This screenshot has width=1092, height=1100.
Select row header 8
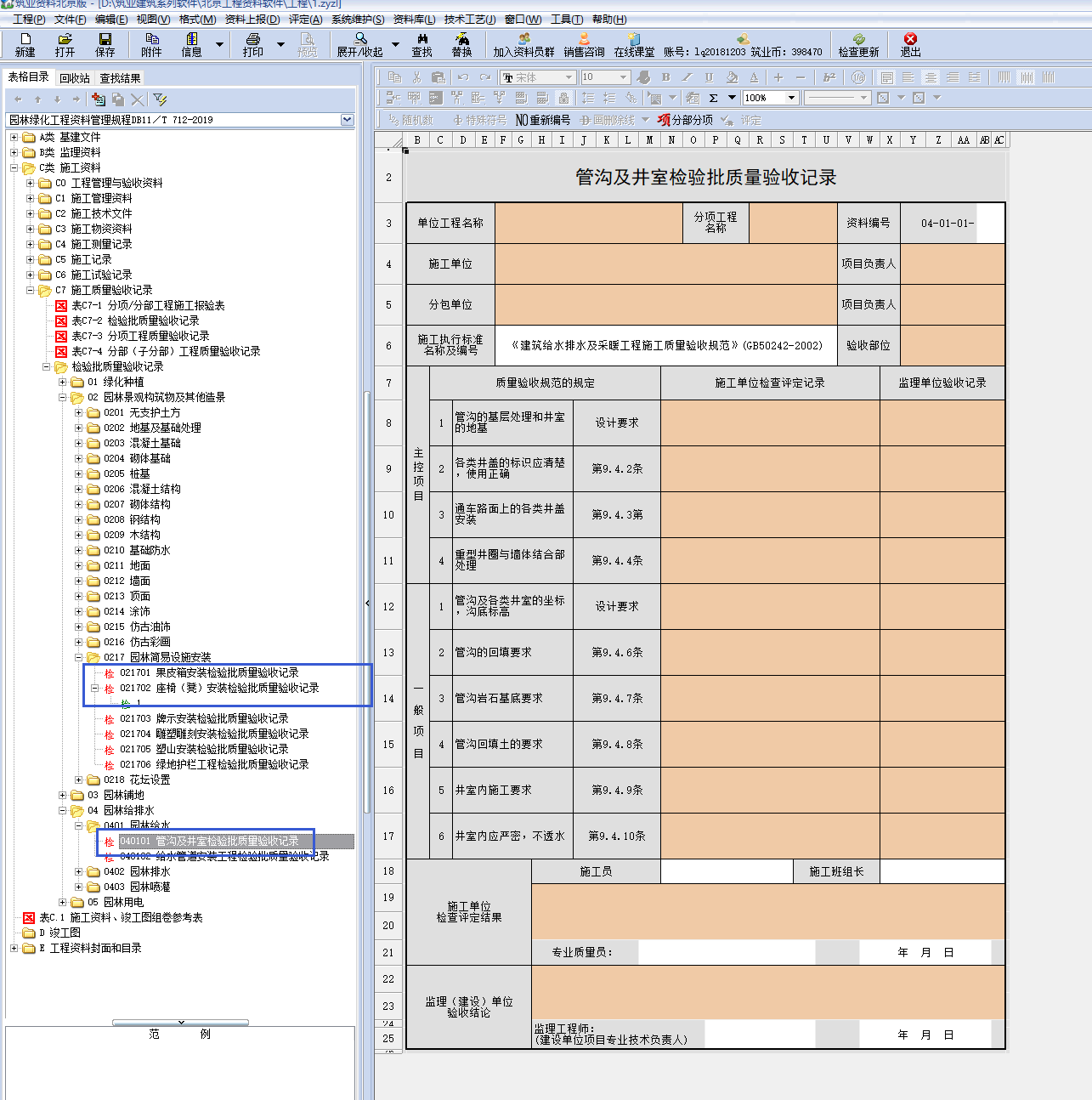[x=389, y=422]
